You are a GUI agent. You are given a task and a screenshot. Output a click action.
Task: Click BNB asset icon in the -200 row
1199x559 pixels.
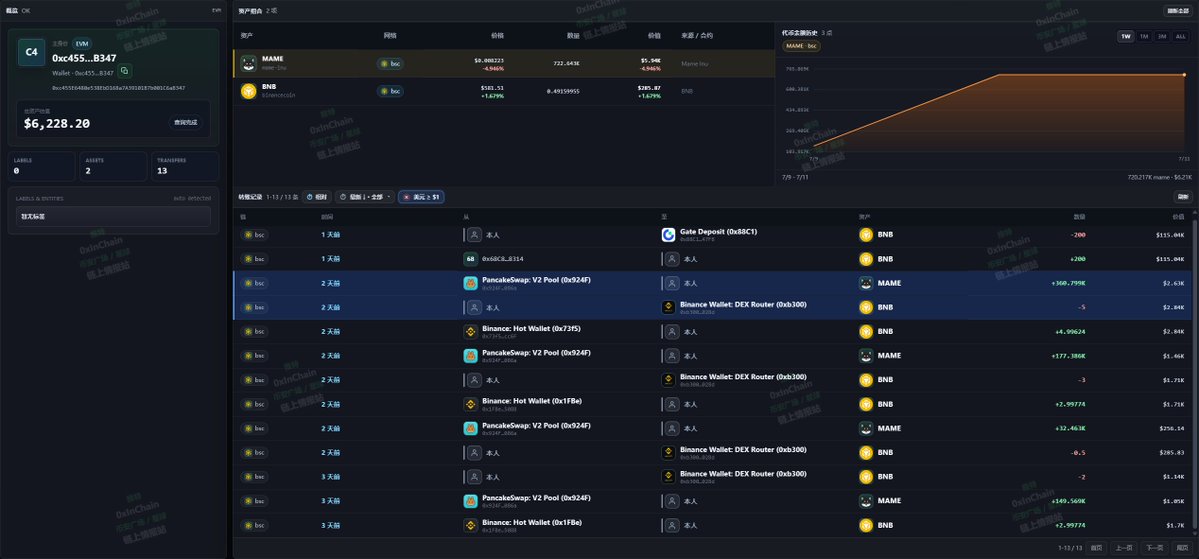866,235
